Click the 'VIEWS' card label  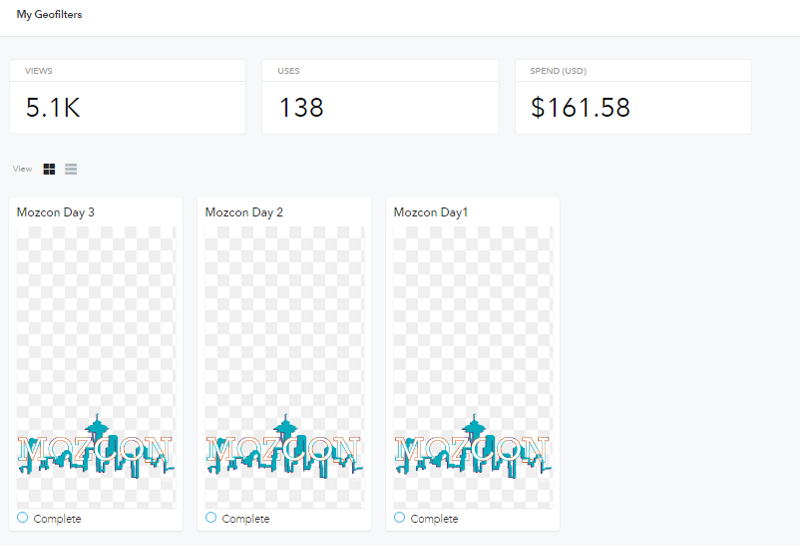pyautogui.click(x=39, y=71)
